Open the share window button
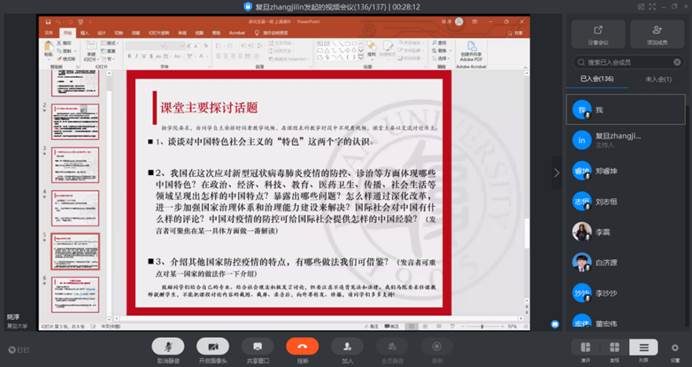The height and width of the screenshot is (367, 692). point(258,347)
